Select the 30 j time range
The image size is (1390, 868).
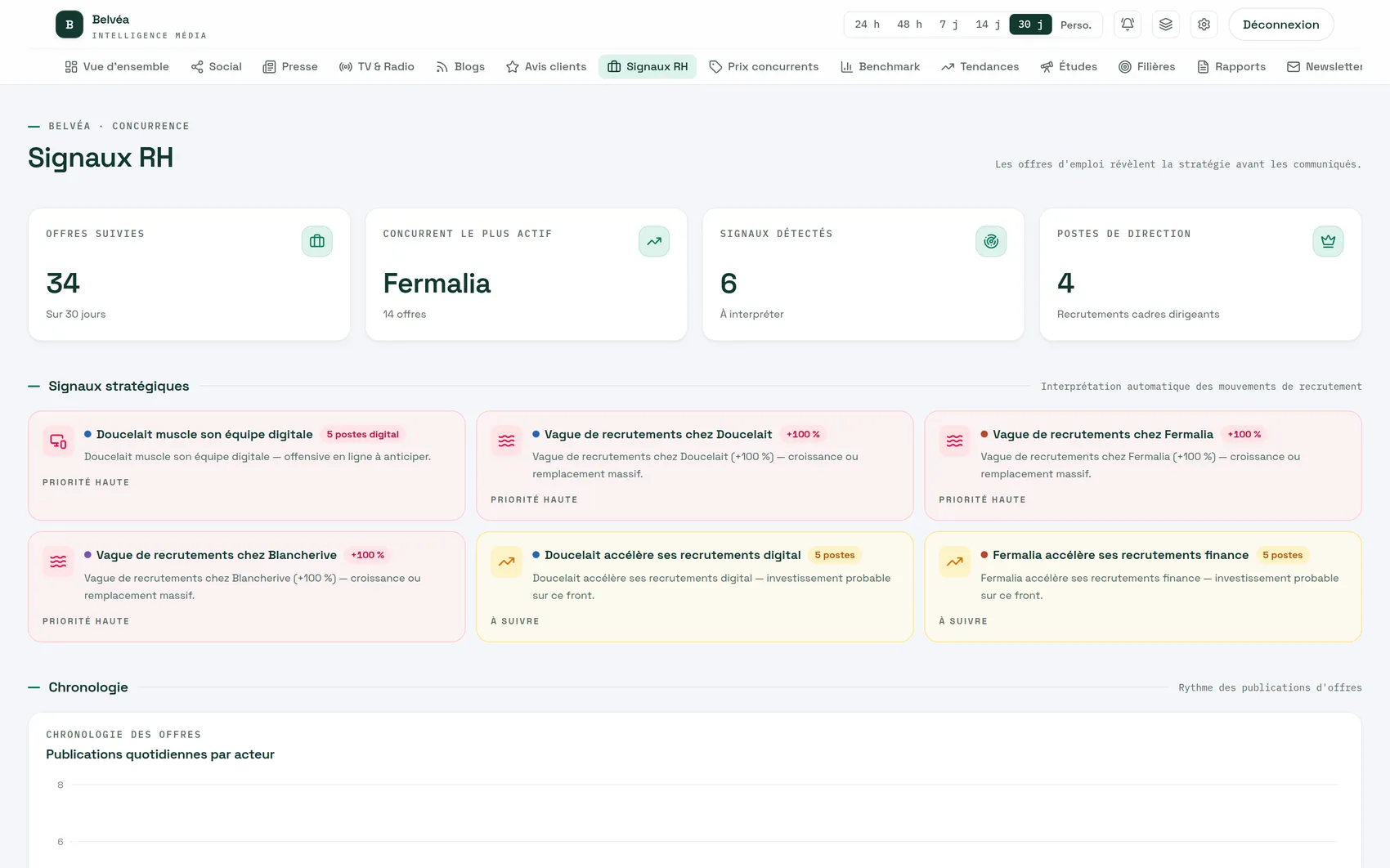pos(1030,25)
